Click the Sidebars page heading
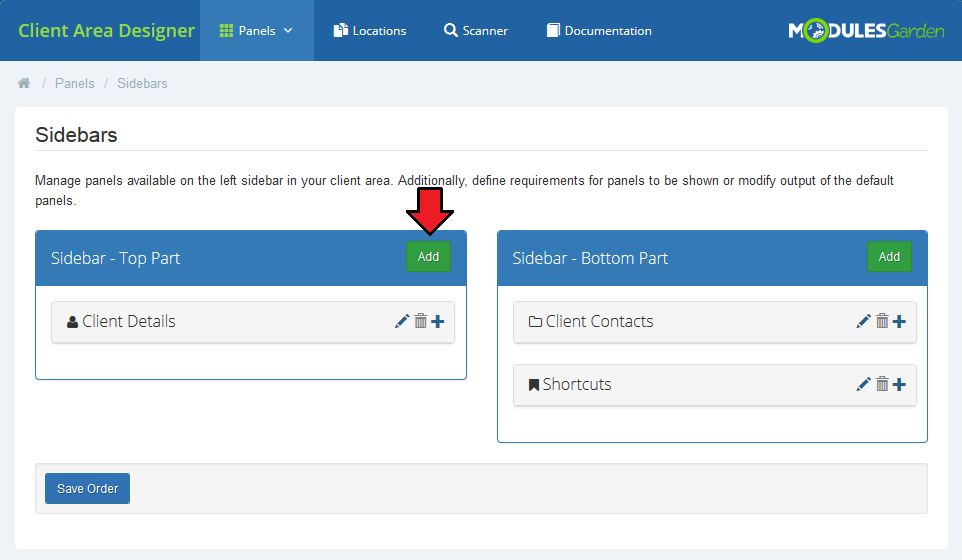The width and height of the screenshot is (962, 560). coord(76,135)
